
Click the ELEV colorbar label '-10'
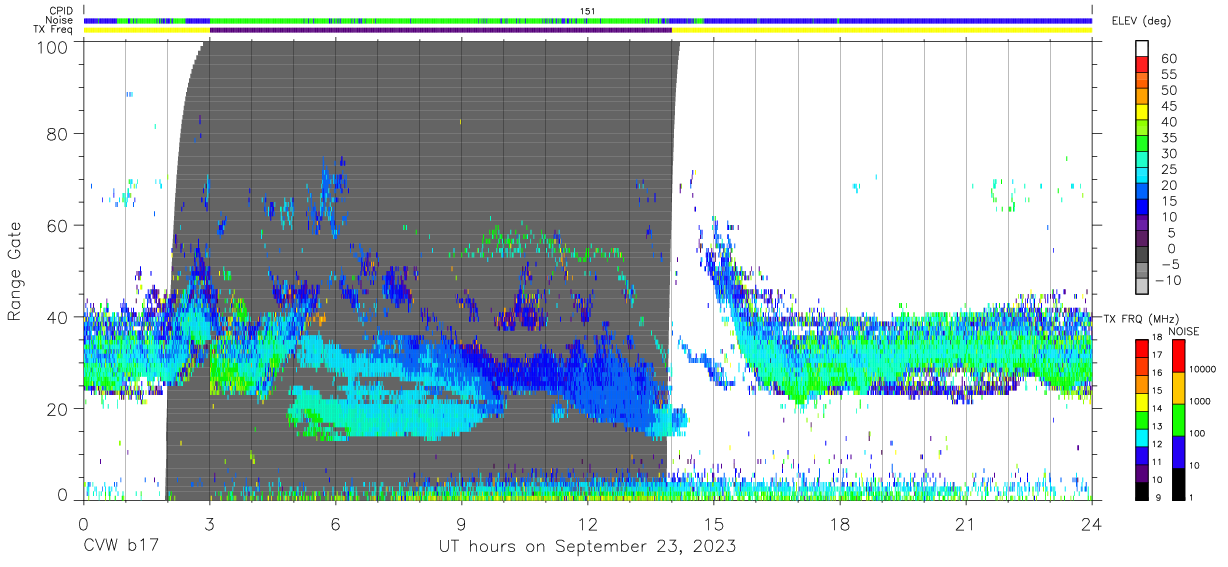click(1168, 280)
